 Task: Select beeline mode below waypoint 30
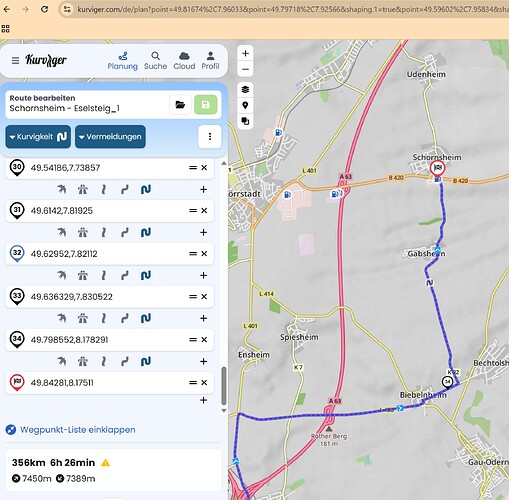pyautogui.click(x=61, y=189)
